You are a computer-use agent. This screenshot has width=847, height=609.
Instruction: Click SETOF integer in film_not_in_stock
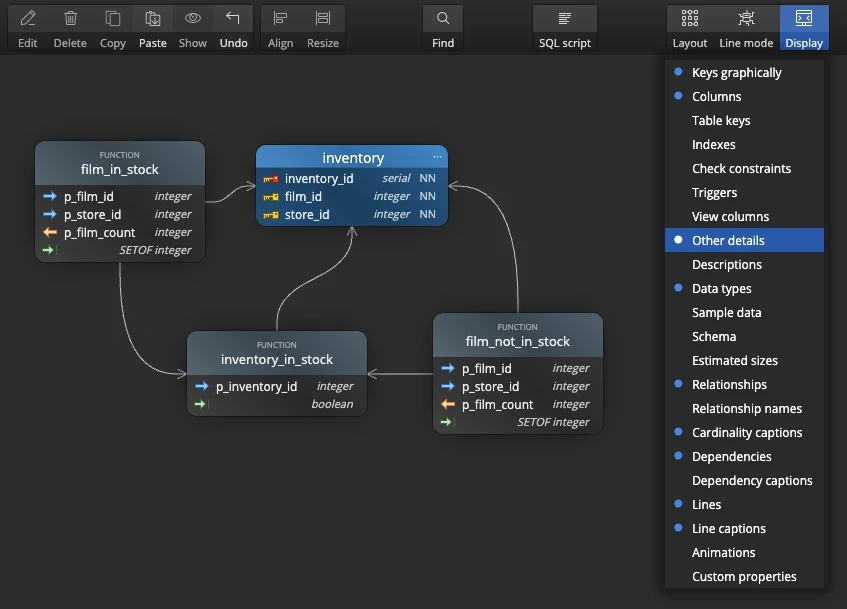[x=553, y=422]
